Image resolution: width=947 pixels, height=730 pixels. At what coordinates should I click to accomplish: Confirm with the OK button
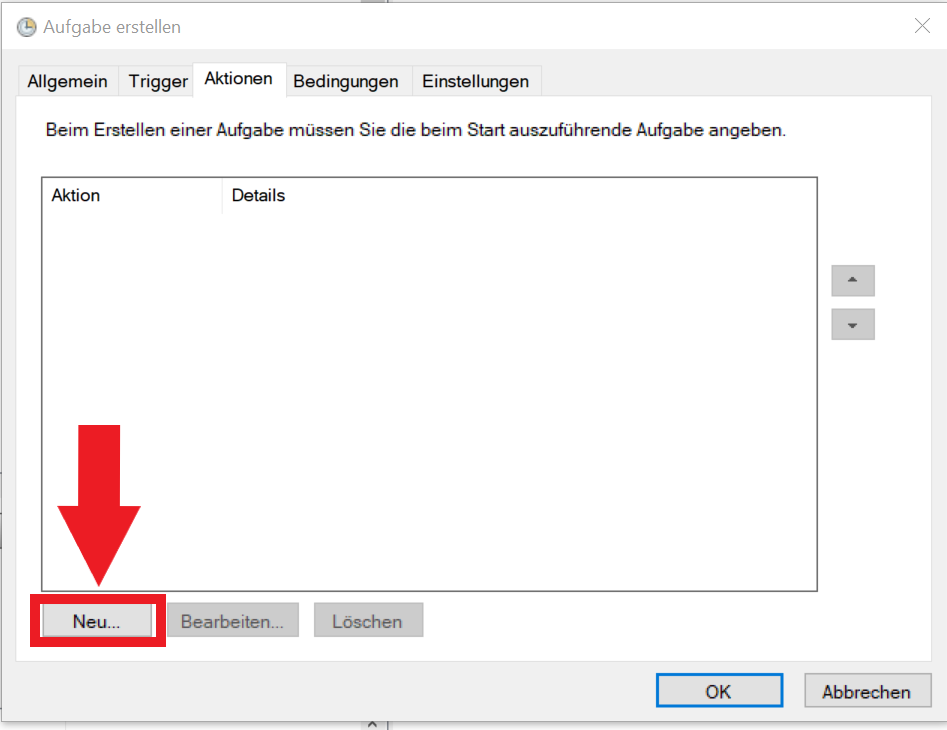pos(719,691)
